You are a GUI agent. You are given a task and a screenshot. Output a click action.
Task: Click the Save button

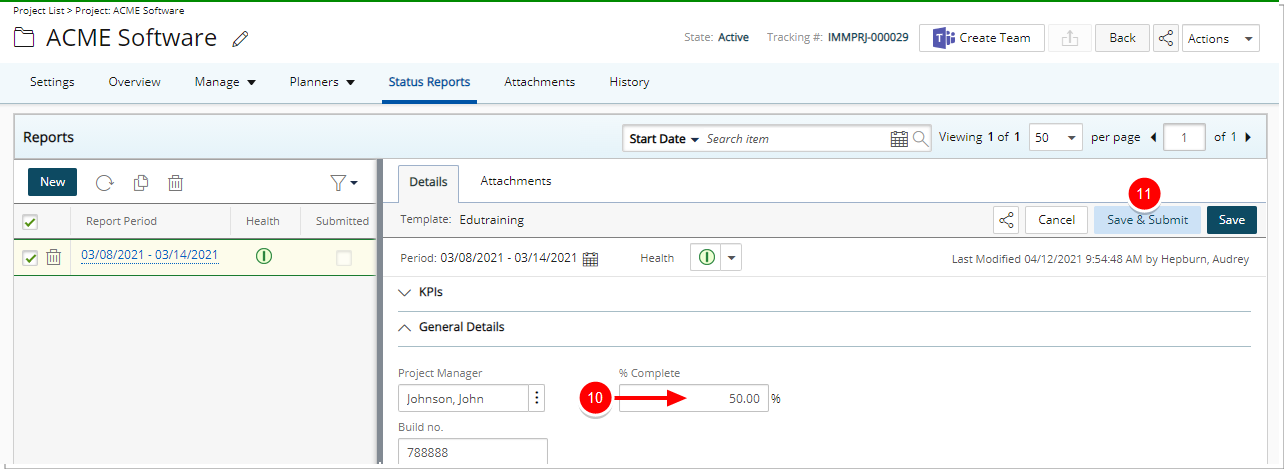1231,220
